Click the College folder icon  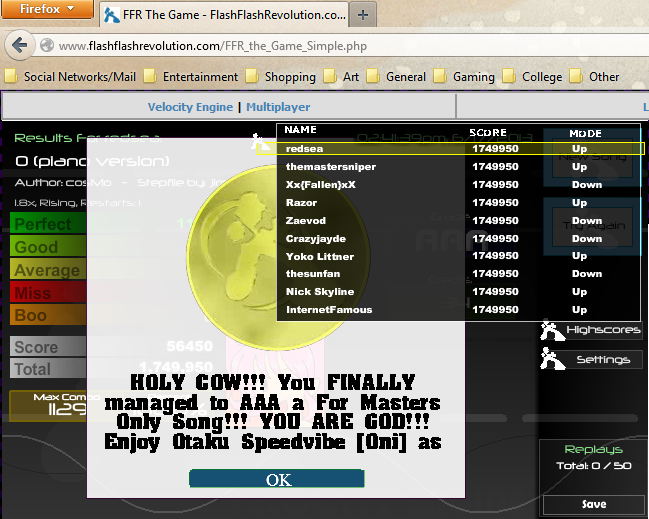(509, 76)
